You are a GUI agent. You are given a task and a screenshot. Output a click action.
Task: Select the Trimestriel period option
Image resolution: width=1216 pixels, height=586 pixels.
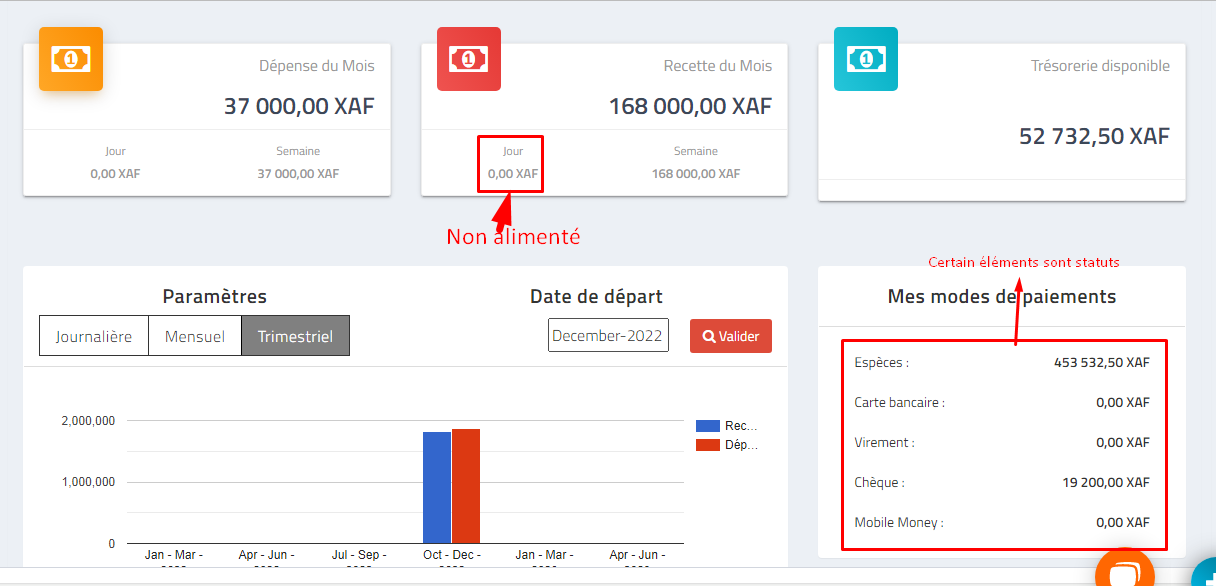pyautogui.click(x=295, y=336)
